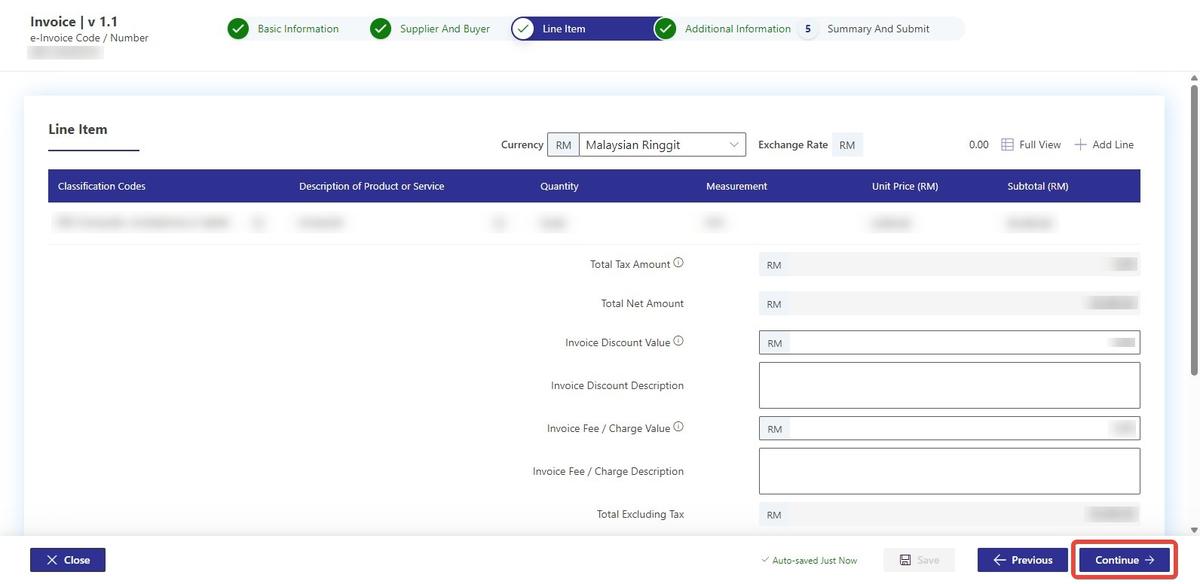Screen dimensions: 1200x584
Task: Click the left arrow icon in Previous
Action: coord(999,560)
